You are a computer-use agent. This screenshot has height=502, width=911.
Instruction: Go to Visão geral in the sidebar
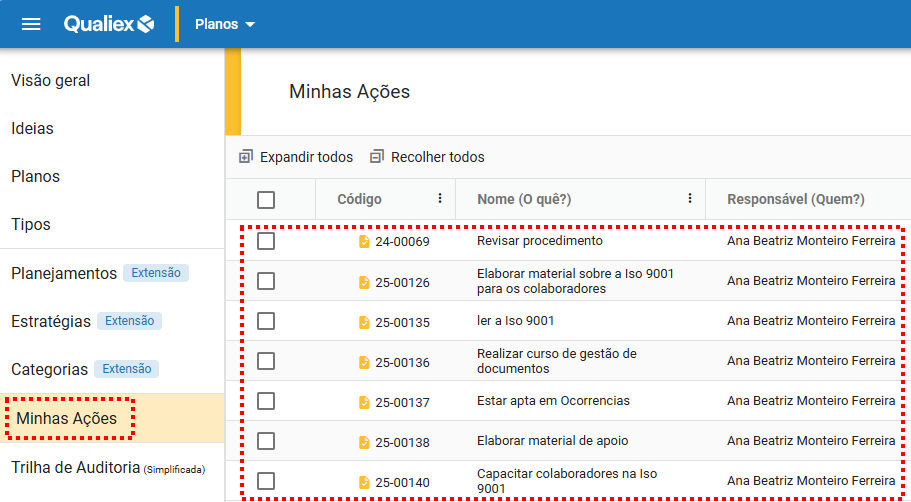[51, 80]
